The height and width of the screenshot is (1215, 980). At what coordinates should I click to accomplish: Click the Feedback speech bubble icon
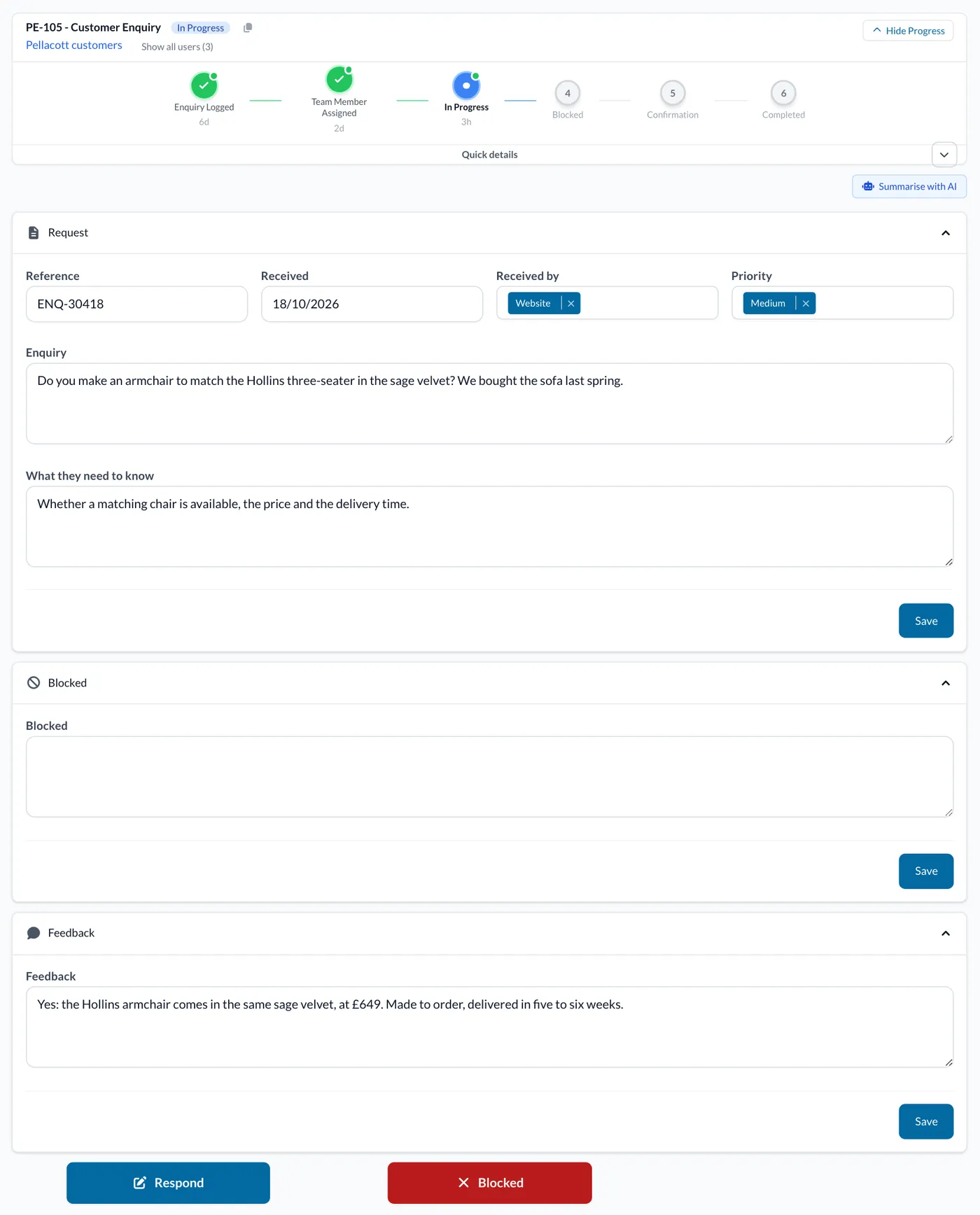[x=34, y=933]
